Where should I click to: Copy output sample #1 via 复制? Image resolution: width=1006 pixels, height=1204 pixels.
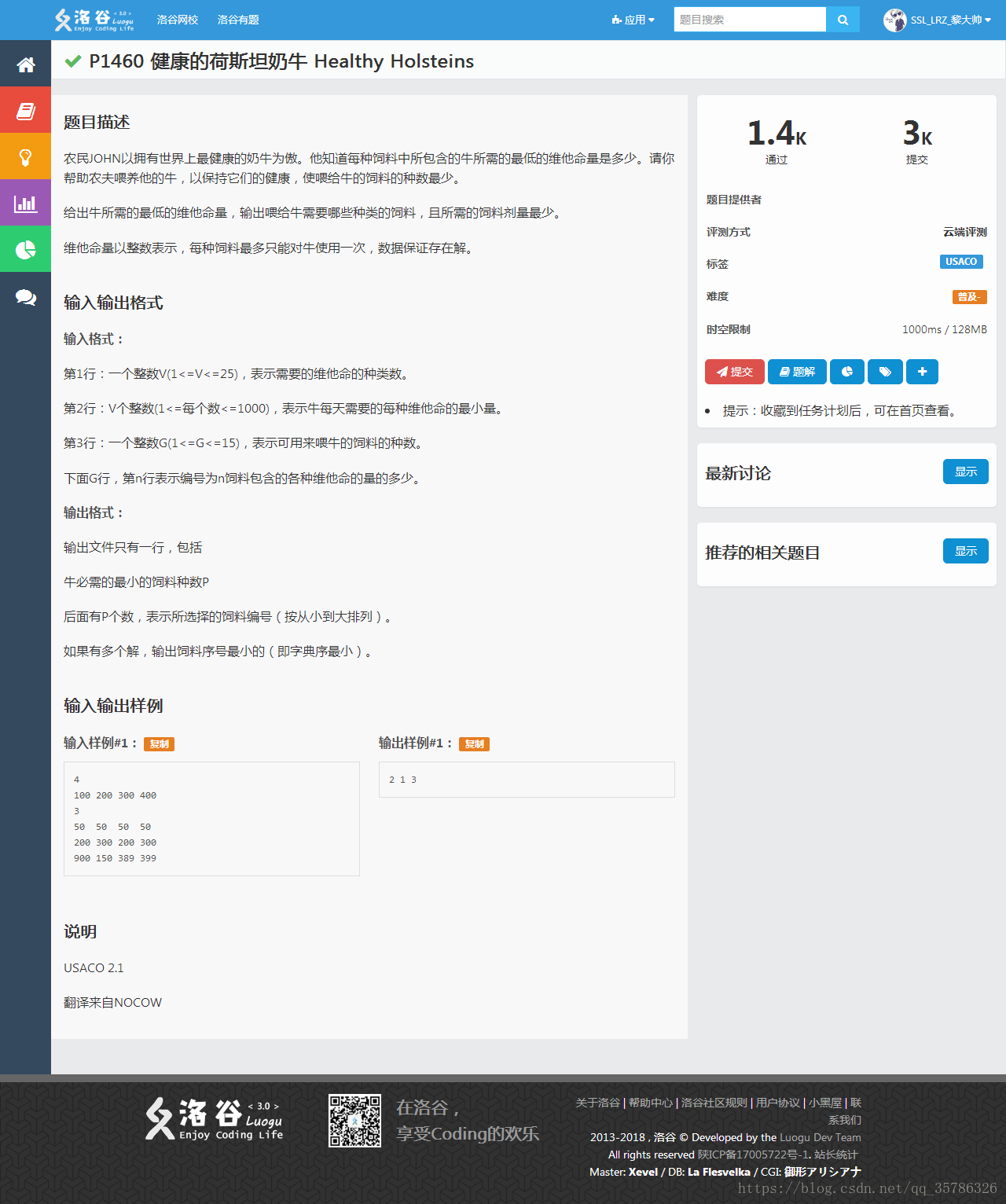[474, 744]
